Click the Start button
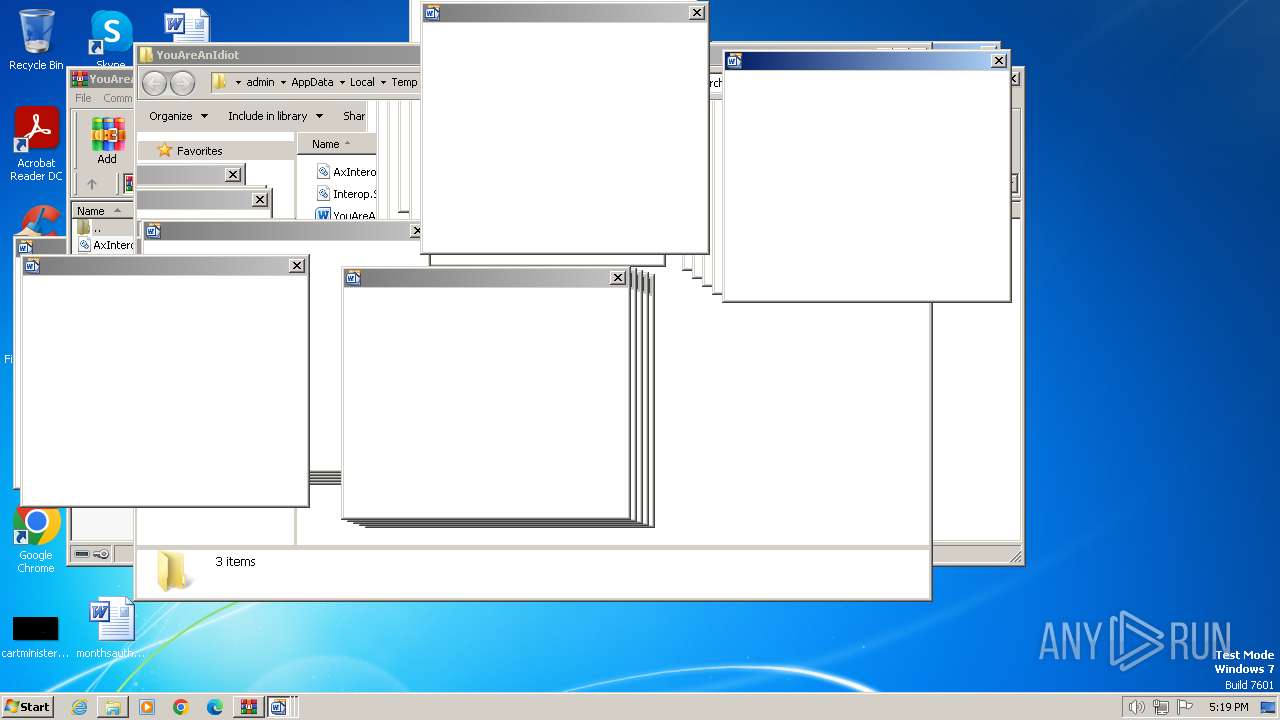Image resolution: width=1280 pixels, height=720 pixels. tap(27, 707)
